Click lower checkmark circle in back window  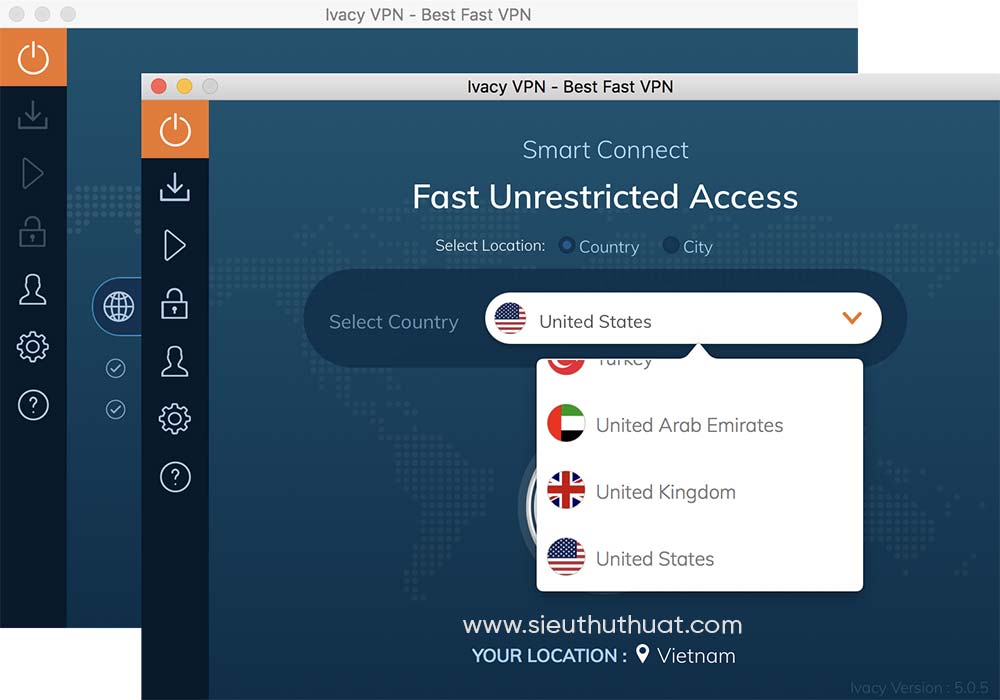tap(115, 409)
